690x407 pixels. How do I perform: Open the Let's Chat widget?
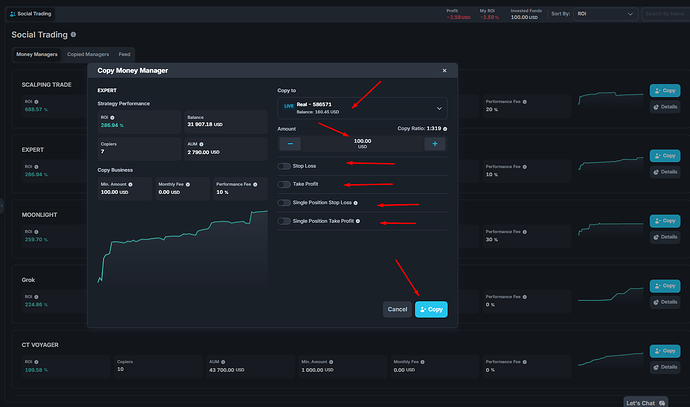[646, 403]
